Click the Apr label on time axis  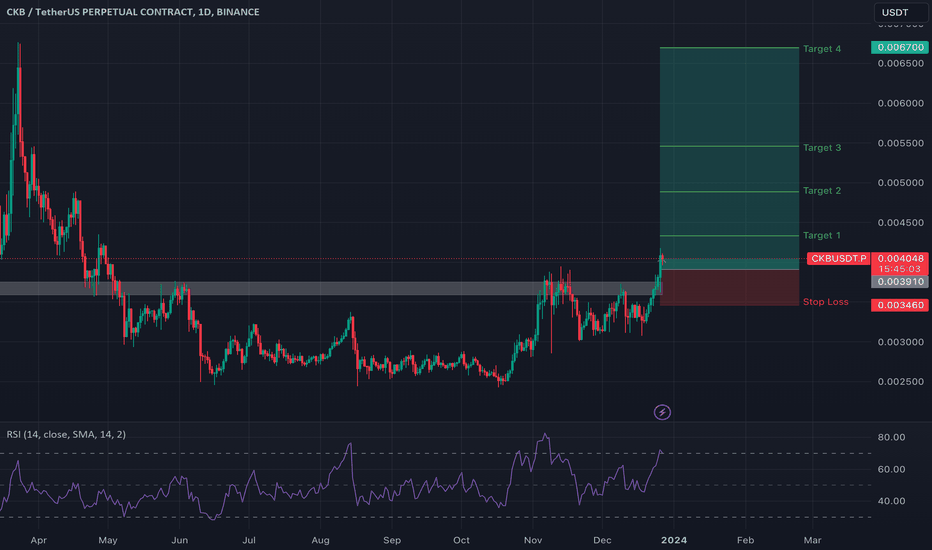39,540
